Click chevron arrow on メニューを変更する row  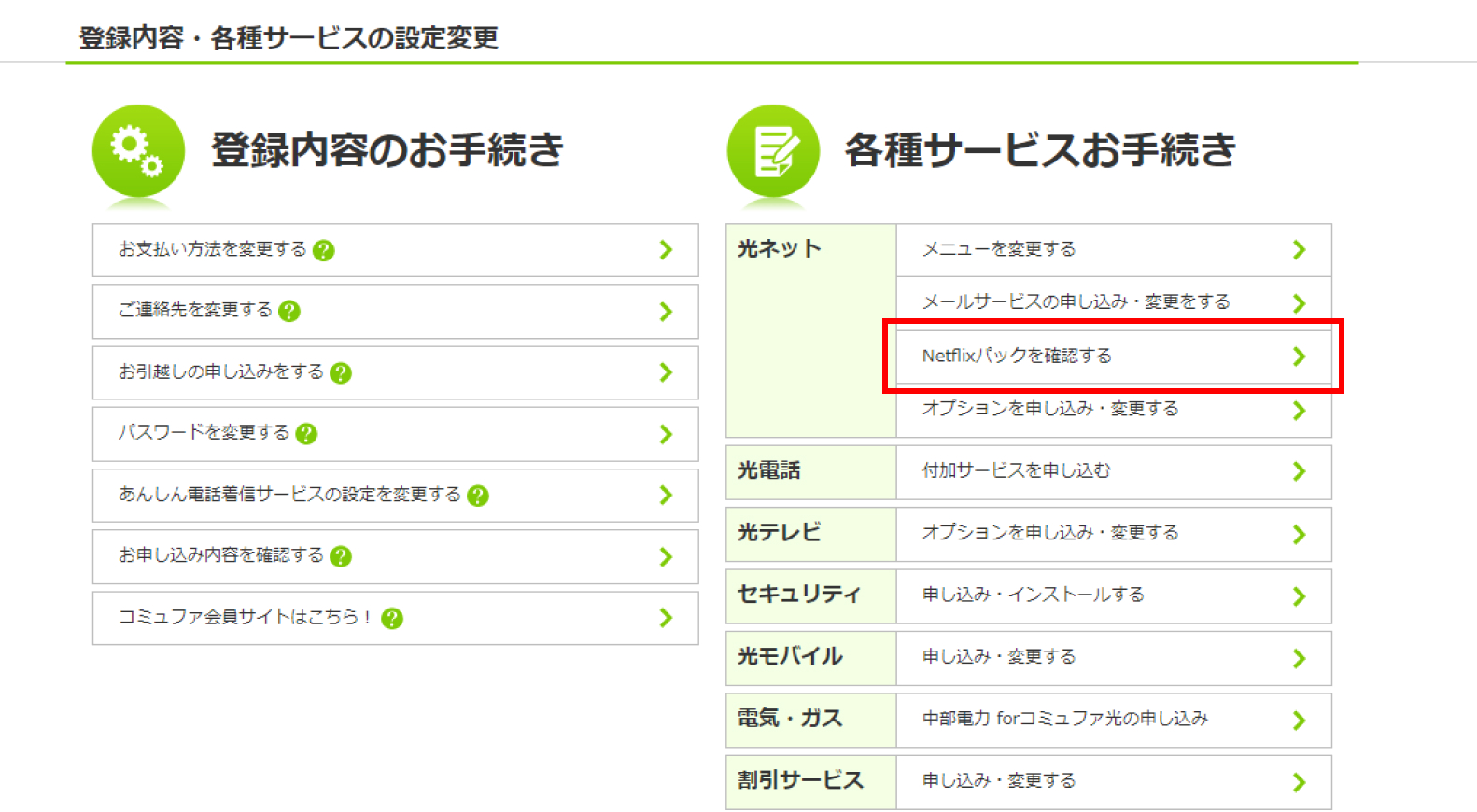click(x=1299, y=249)
